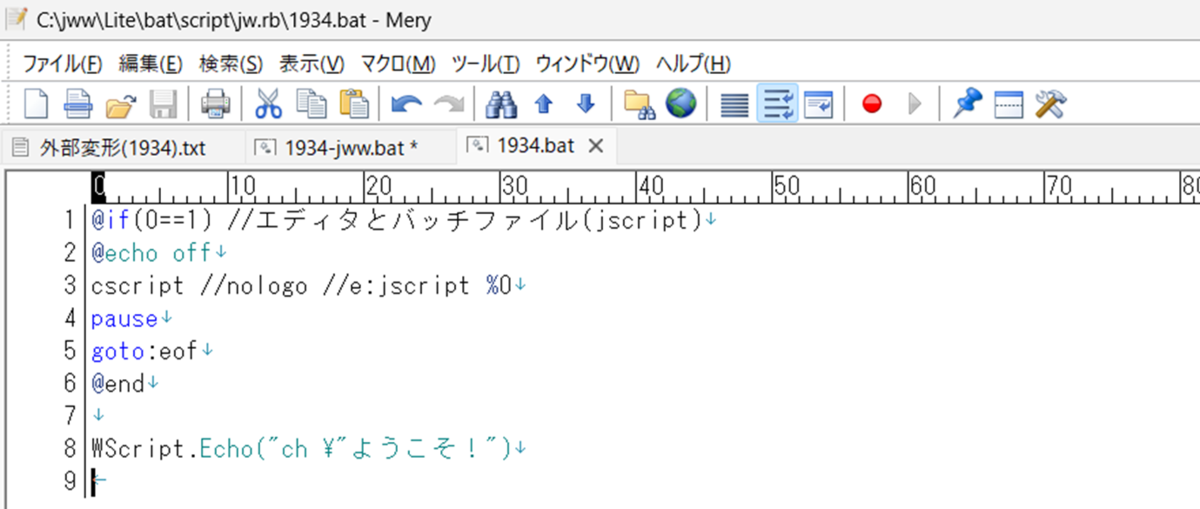Click the split window icon
The height and width of the screenshot is (509, 1200).
1009,104
